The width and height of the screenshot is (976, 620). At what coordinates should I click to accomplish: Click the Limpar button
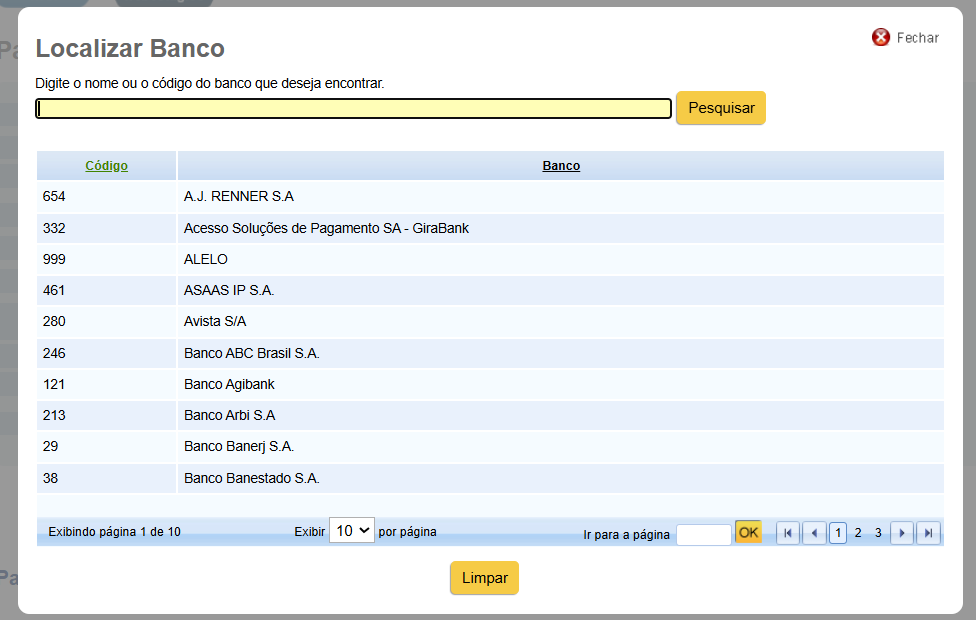pos(484,578)
